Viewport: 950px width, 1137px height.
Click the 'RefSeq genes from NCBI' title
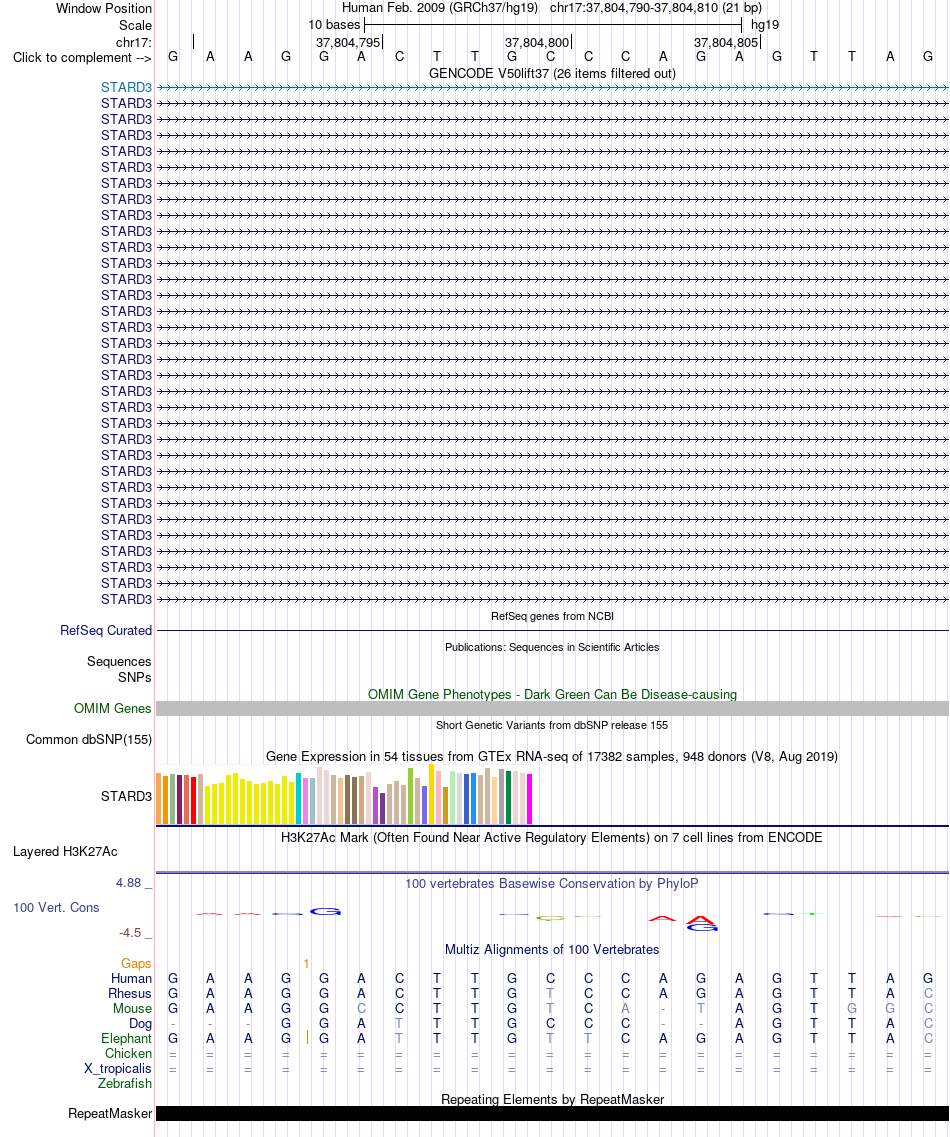(552, 616)
